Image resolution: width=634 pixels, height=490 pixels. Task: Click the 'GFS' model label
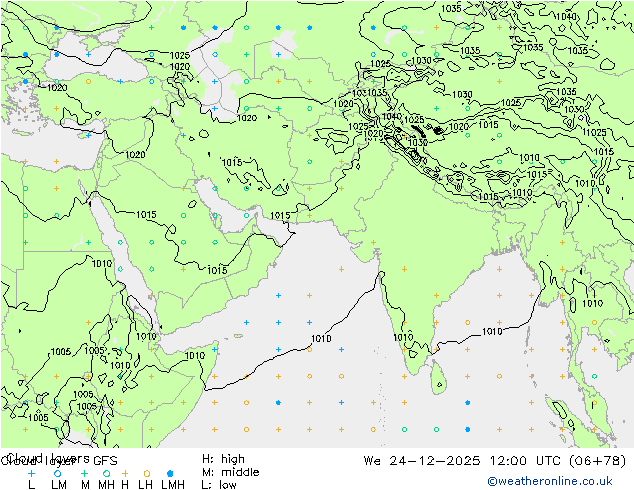[x=105, y=461]
